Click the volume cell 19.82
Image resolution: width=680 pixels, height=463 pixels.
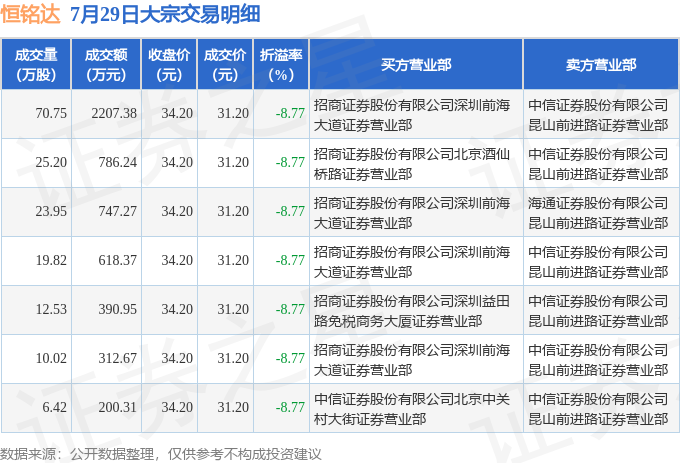pyautogui.click(x=51, y=261)
